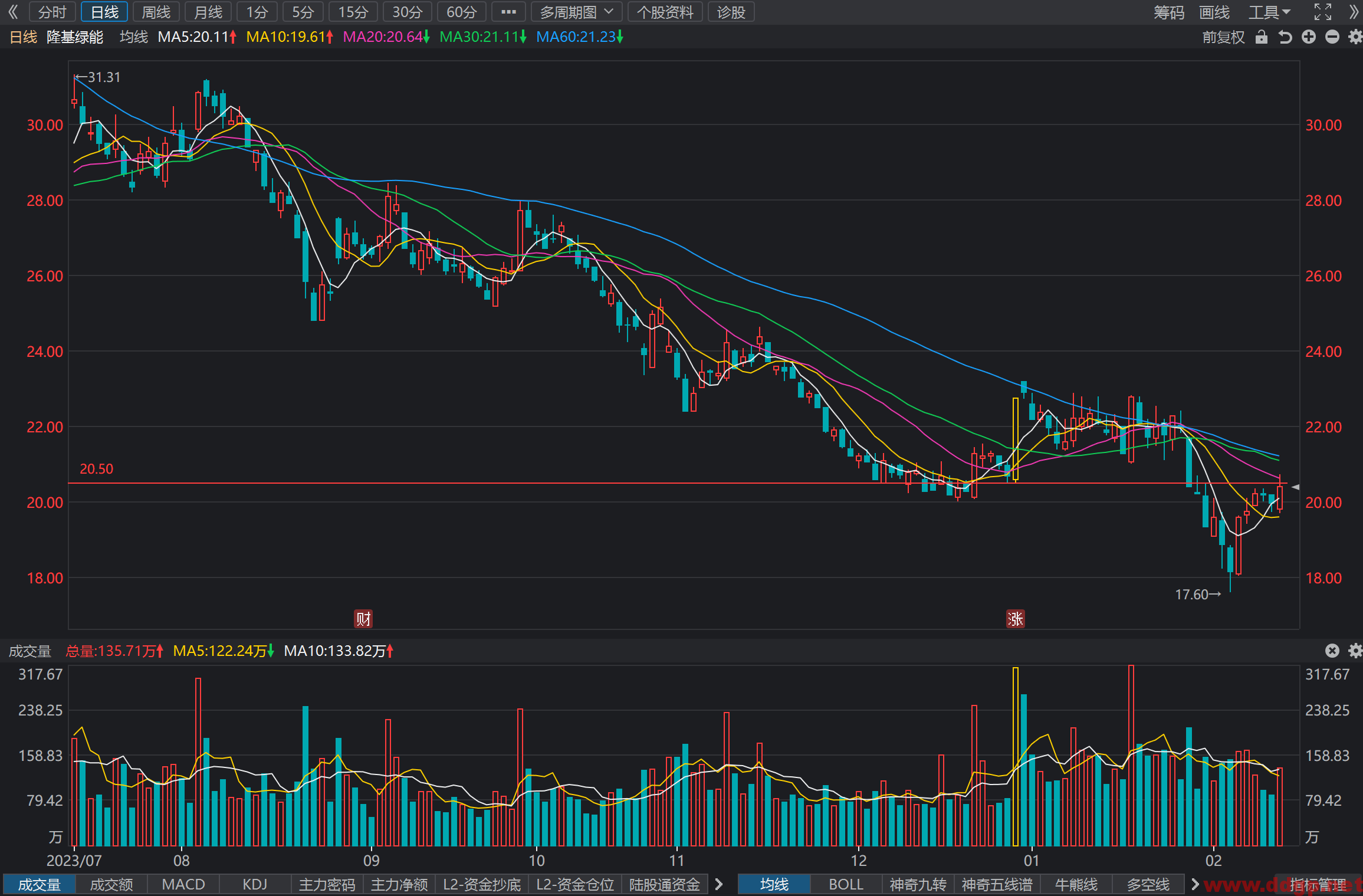Expand the 多周期图 dropdown

pos(576,12)
